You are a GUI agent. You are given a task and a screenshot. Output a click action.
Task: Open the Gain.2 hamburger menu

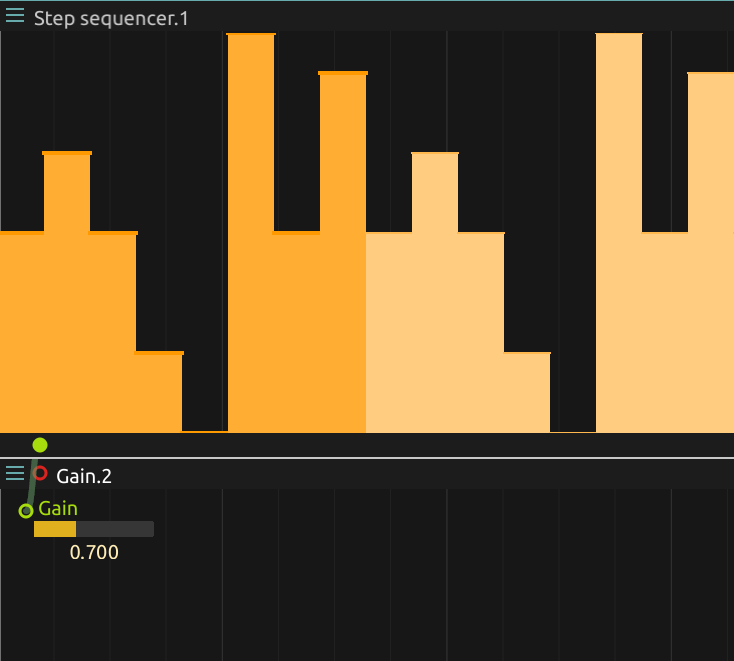[x=15, y=473]
